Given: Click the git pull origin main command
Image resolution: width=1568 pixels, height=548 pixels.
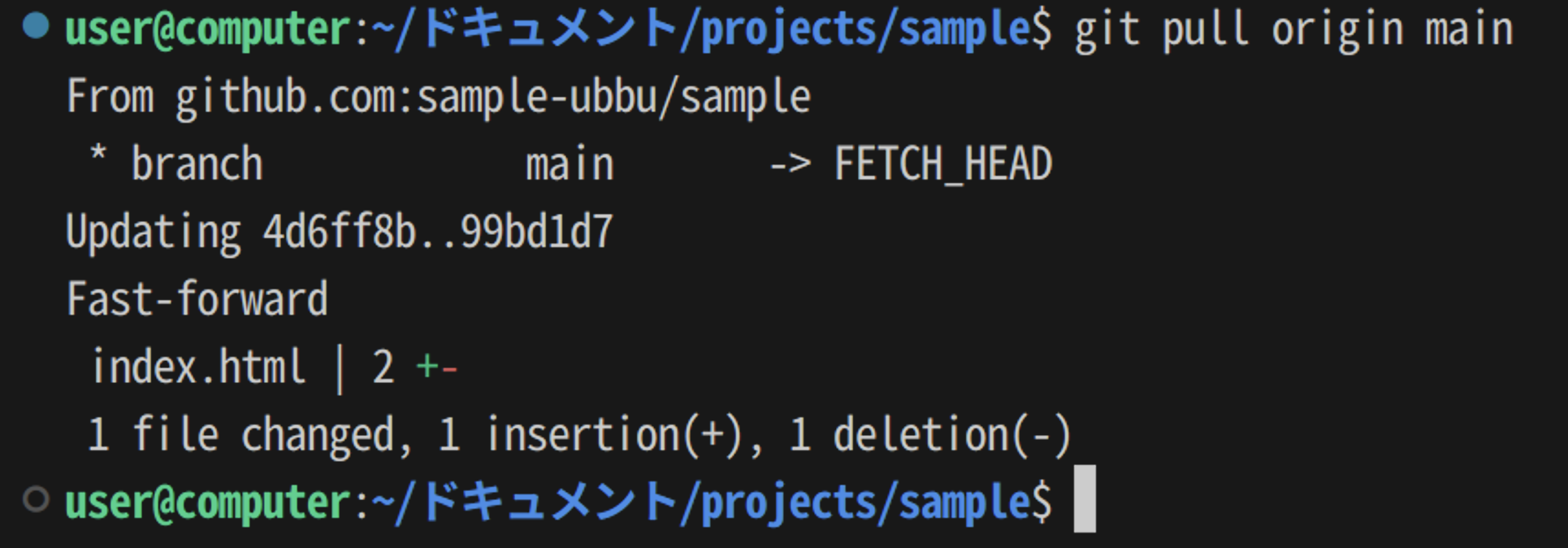Looking at the screenshot, I should (x=1293, y=31).
